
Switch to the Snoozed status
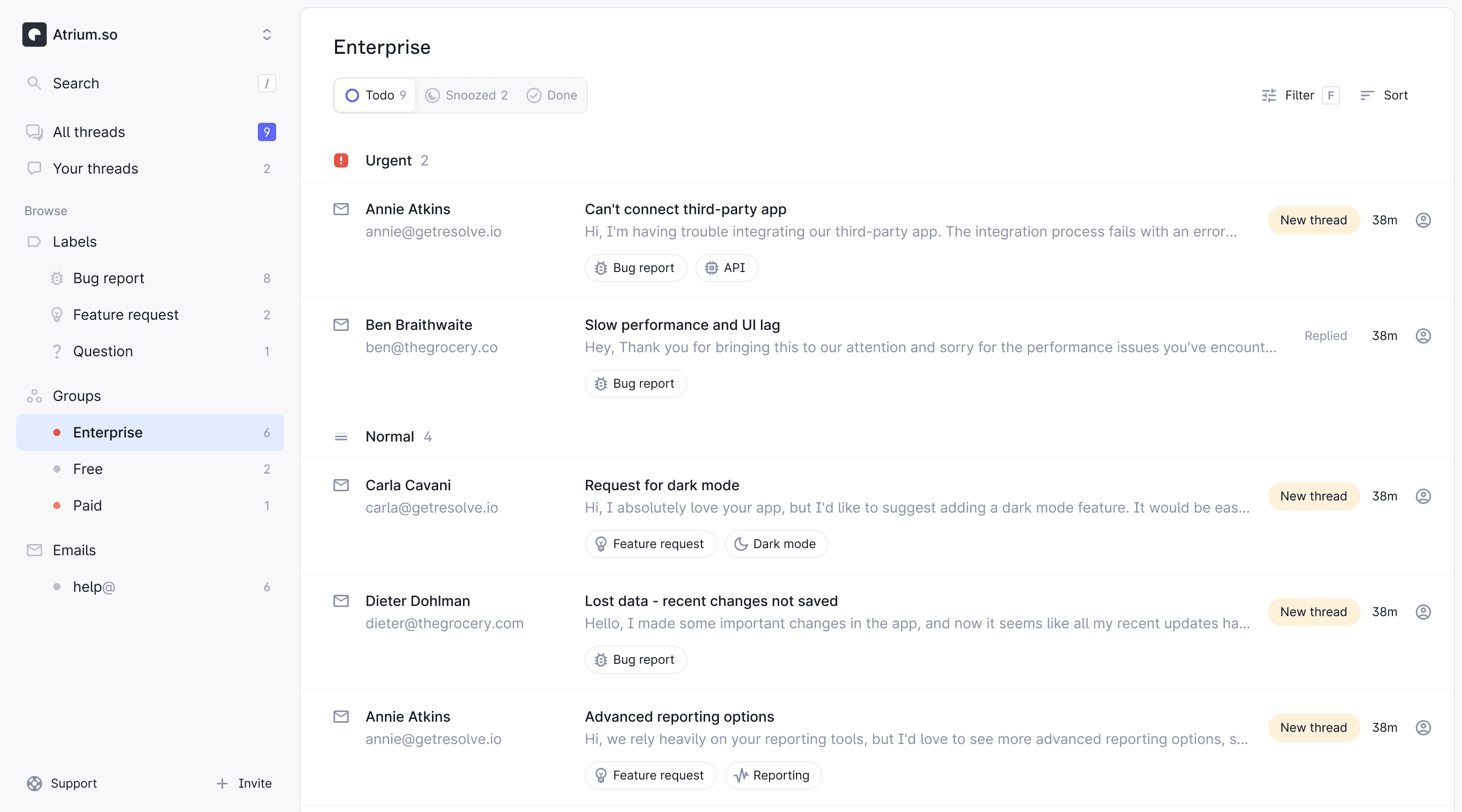click(467, 95)
